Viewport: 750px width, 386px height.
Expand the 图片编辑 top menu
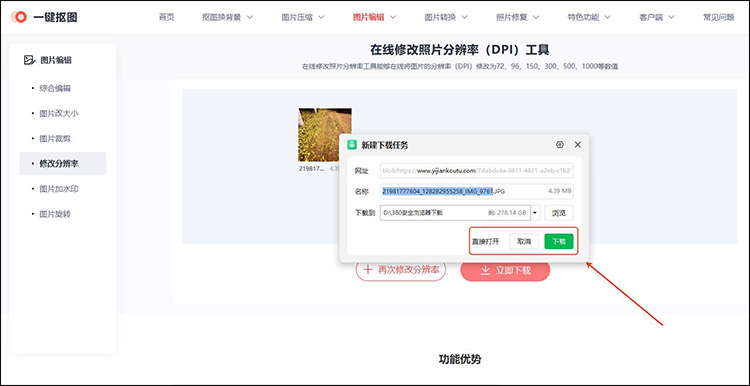point(375,17)
